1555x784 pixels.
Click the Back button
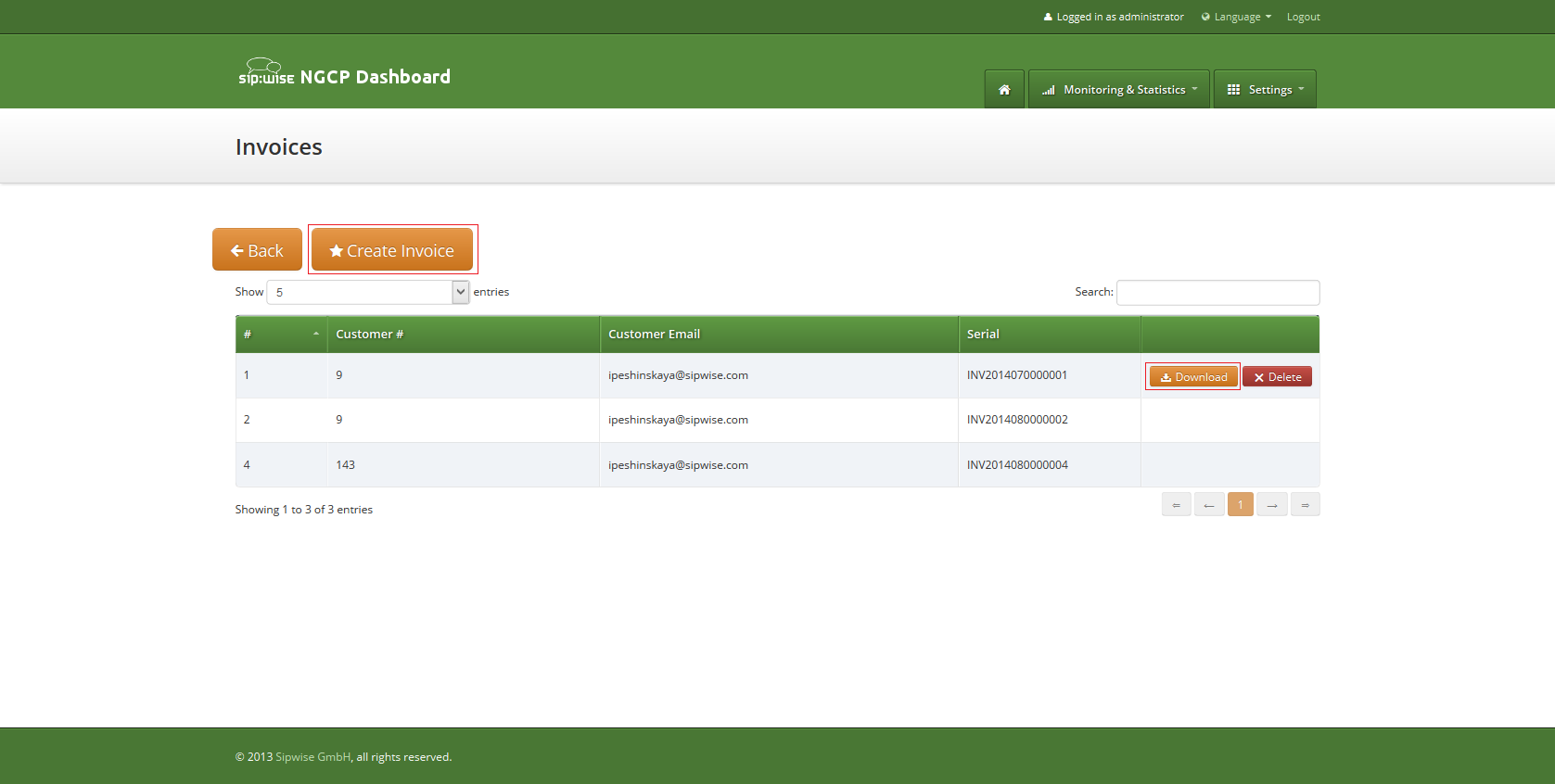click(257, 250)
